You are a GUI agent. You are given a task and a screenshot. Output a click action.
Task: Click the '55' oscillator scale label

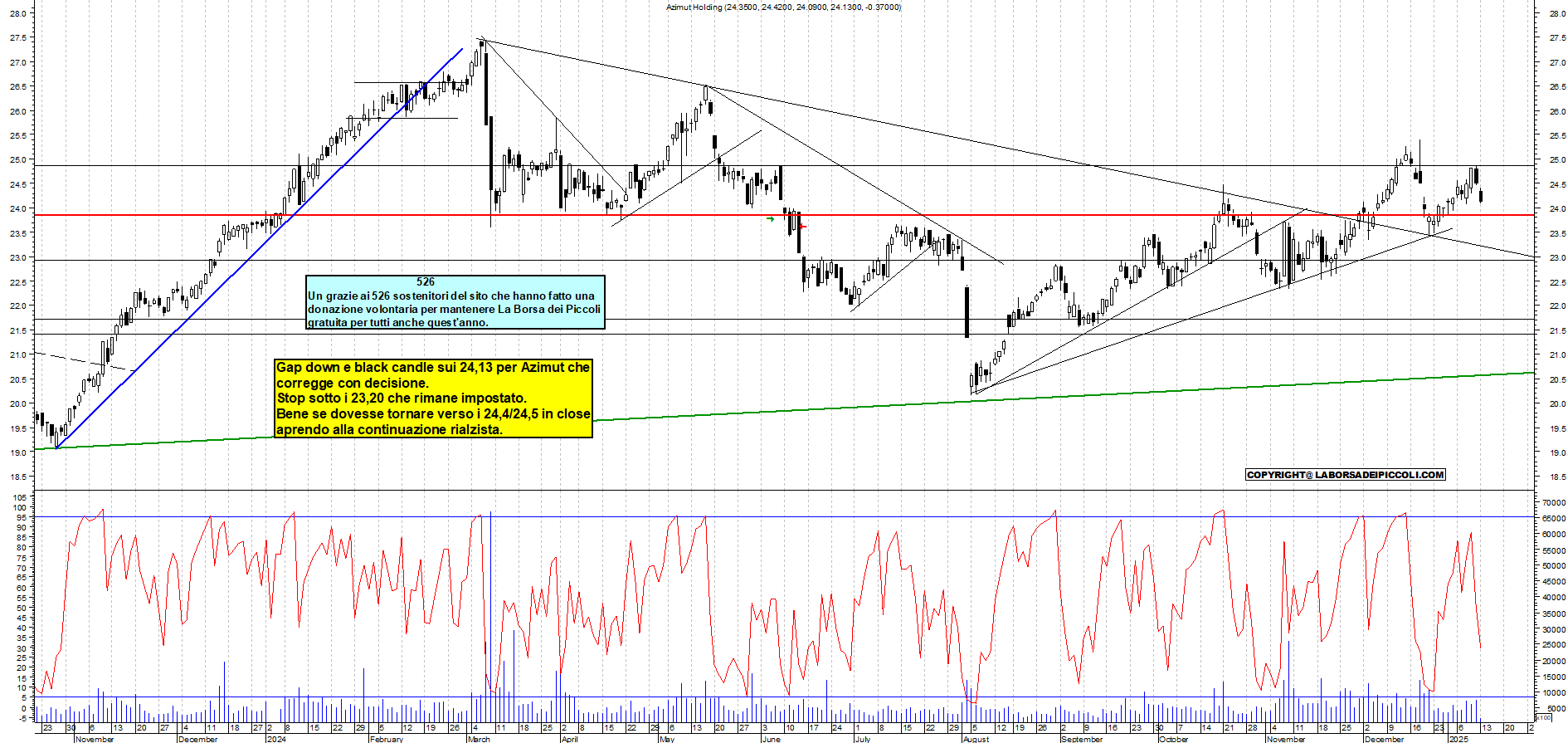click(22, 599)
